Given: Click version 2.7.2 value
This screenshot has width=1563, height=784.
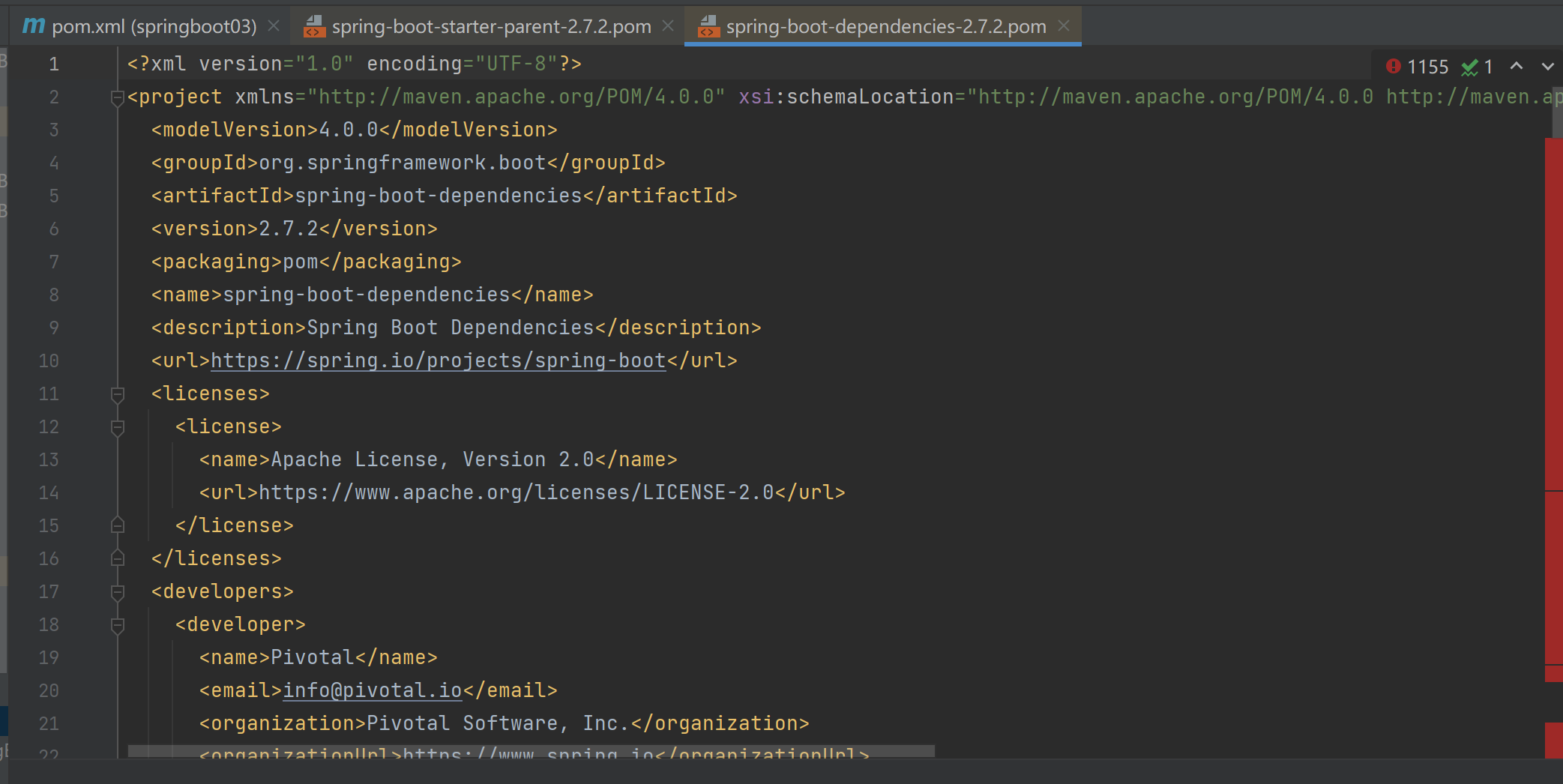Looking at the screenshot, I should click(289, 229).
